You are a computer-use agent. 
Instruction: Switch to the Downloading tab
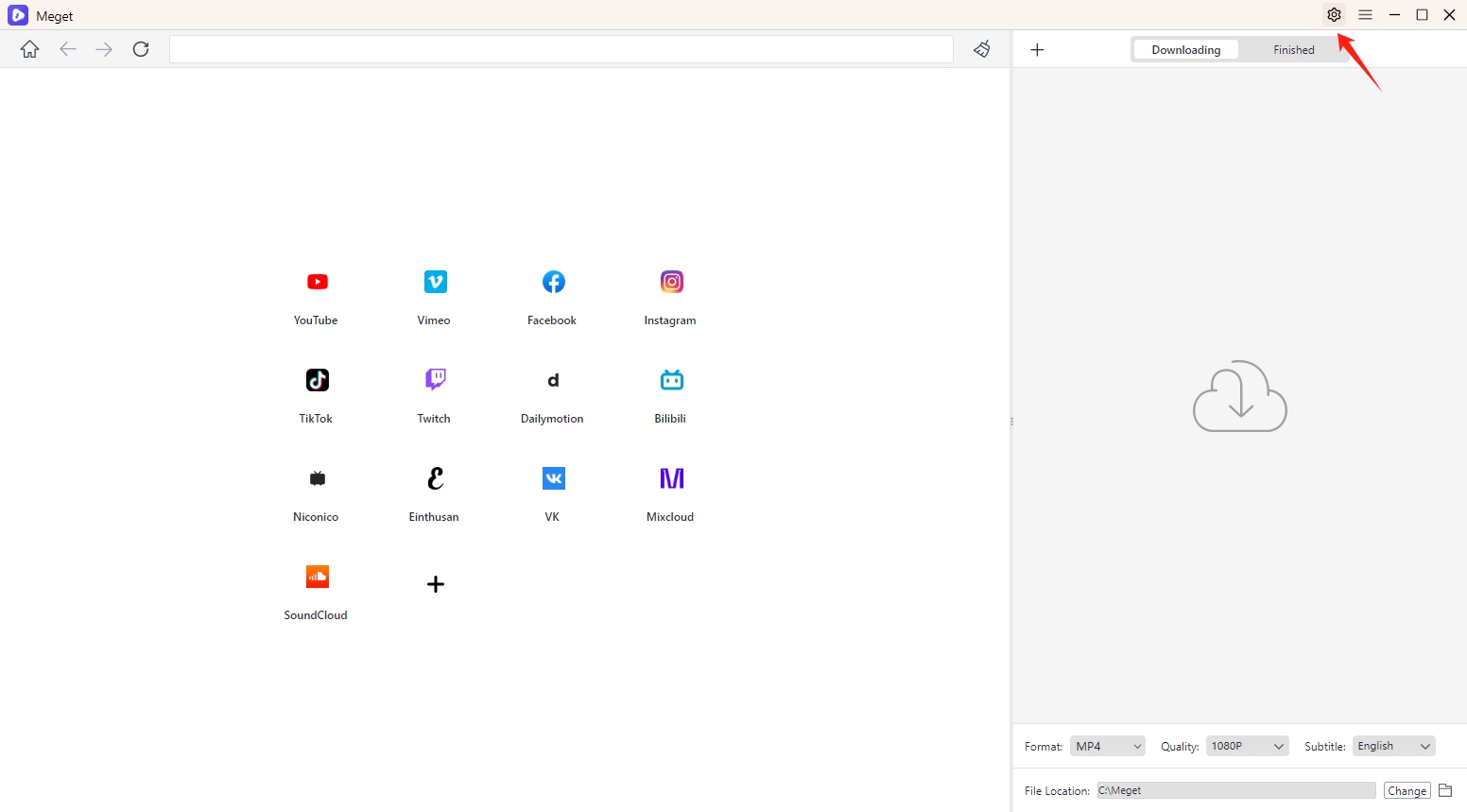tap(1185, 50)
